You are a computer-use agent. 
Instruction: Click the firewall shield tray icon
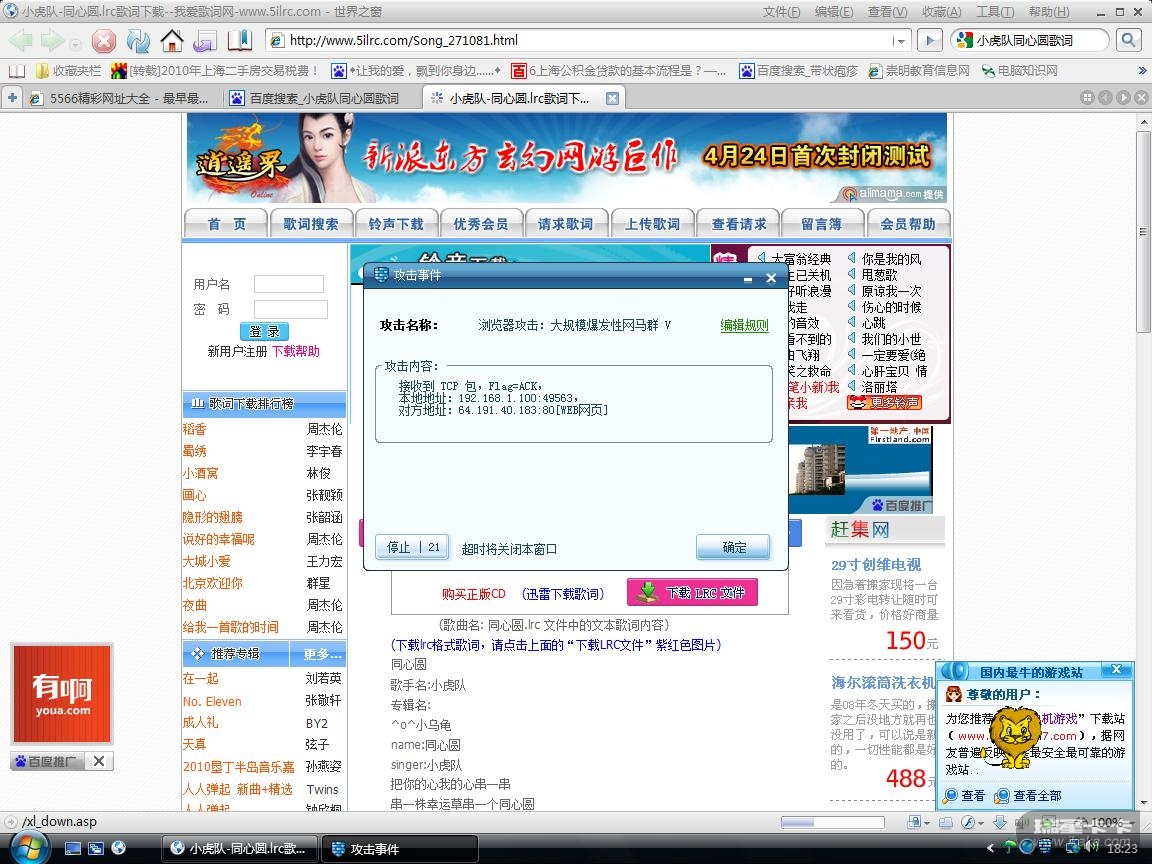pos(1045,847)
